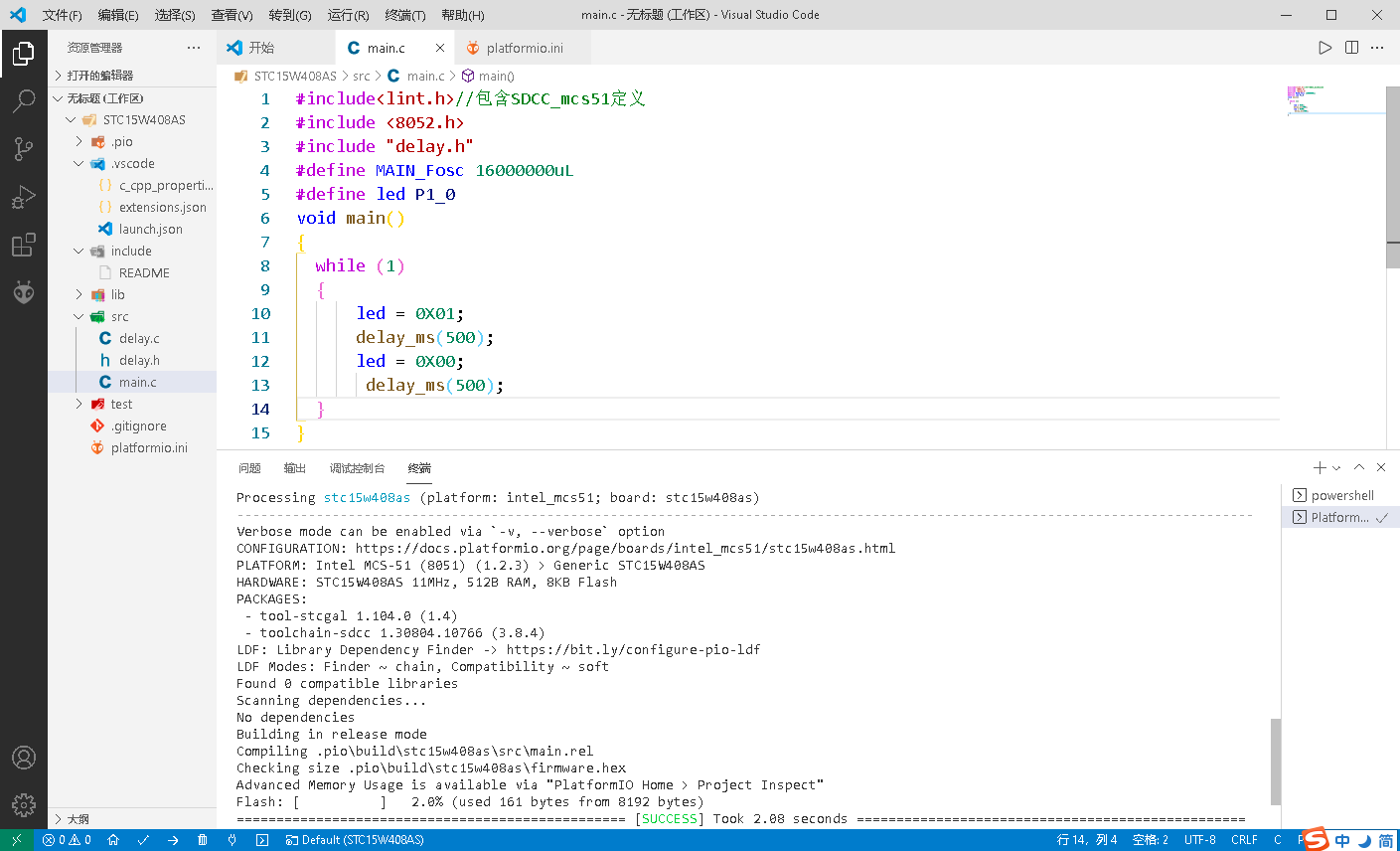Switch environment Default (STC15W408AS) in status bar

click(355, 840)
